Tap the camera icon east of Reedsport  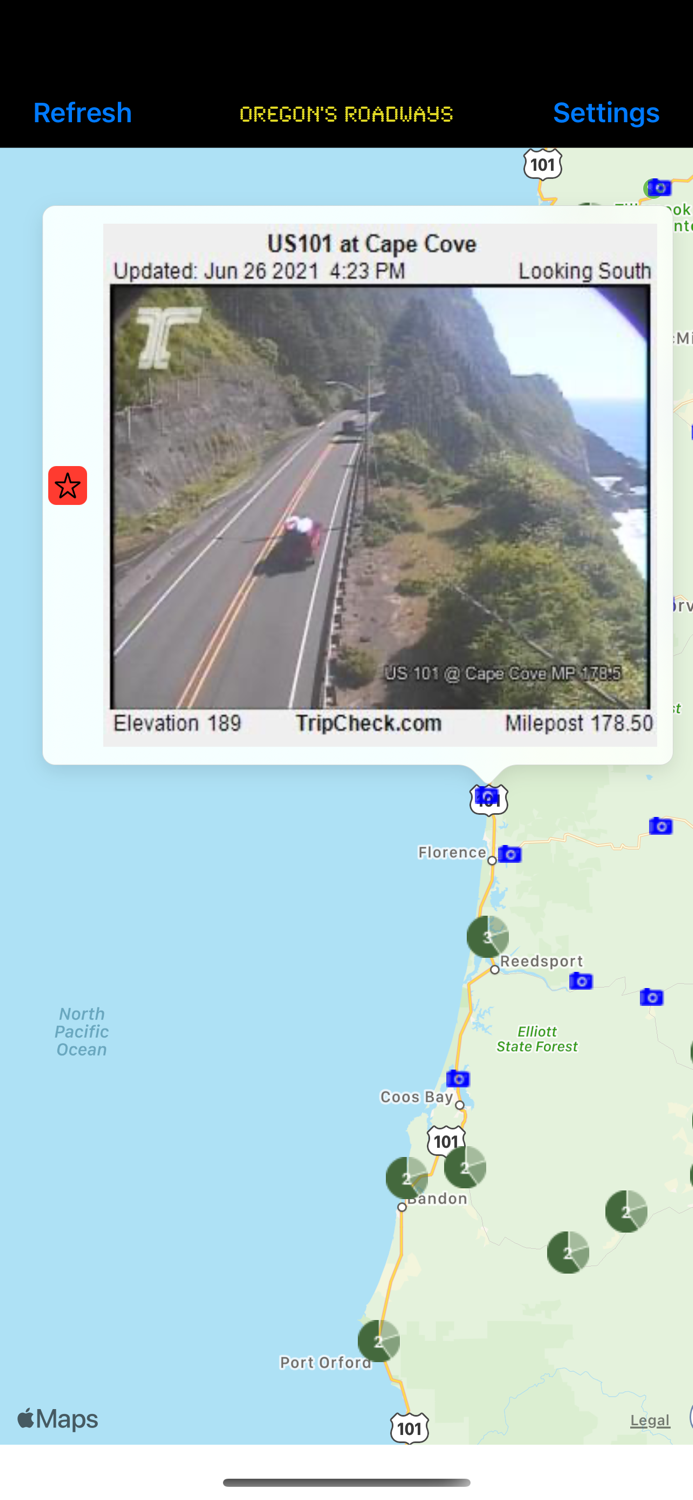pyautogui.click(x=581, y=981)
